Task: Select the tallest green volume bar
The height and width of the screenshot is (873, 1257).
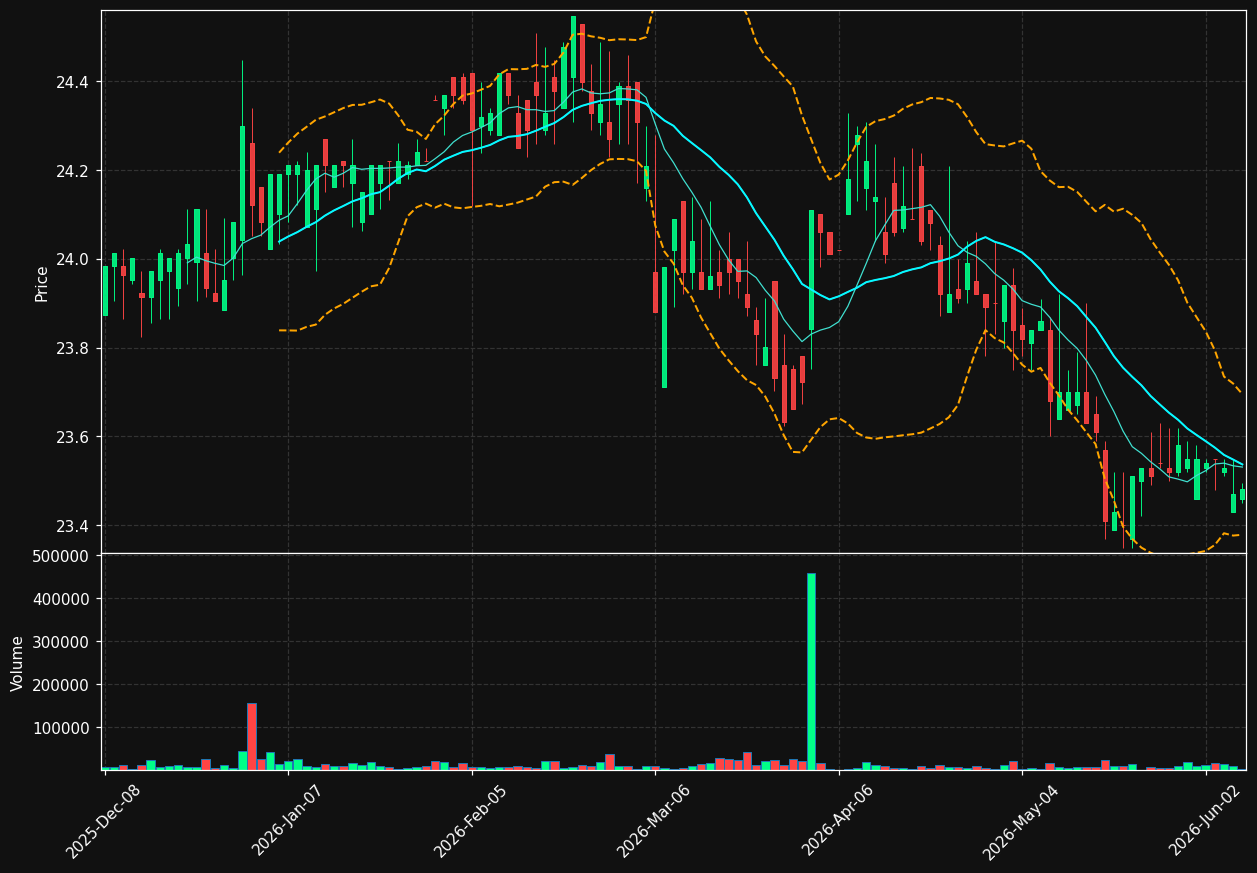Action: [811, 671]
